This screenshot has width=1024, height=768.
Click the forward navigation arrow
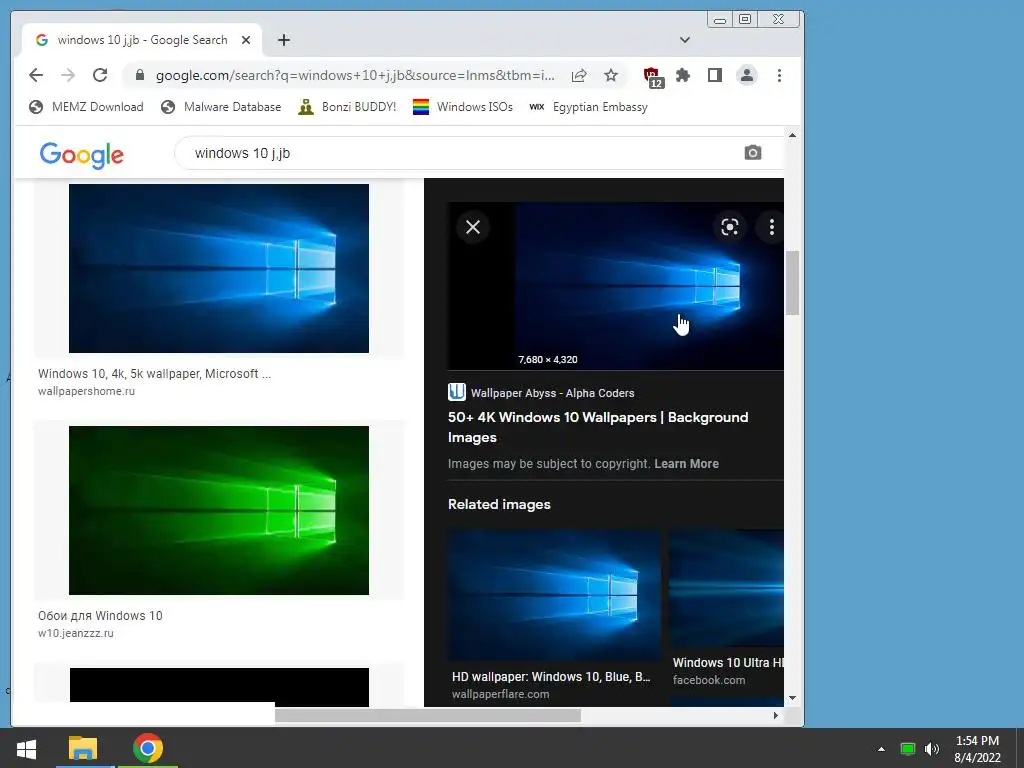(68, 75)
